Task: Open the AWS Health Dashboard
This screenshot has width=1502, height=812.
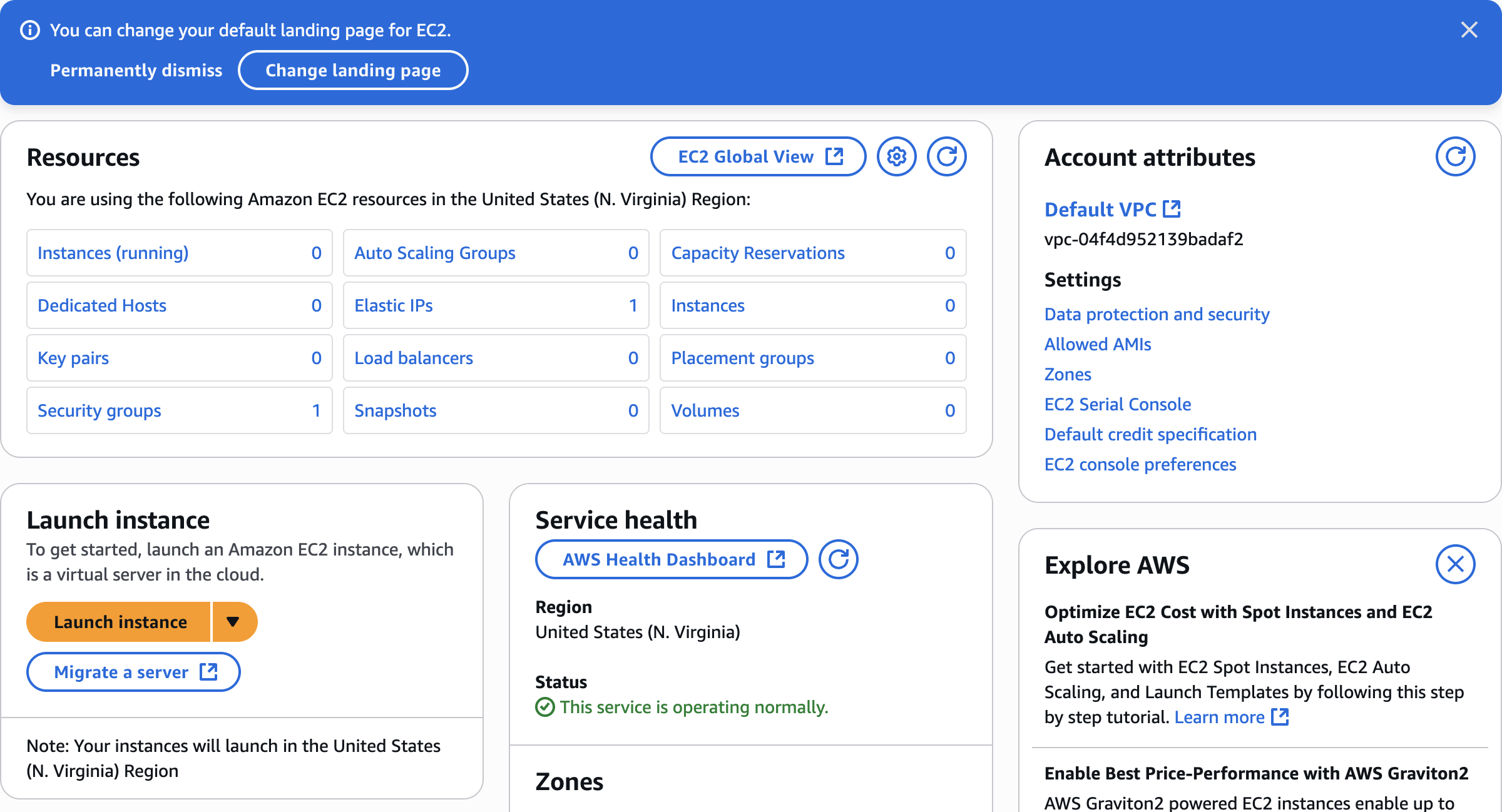Action: click(x=672, y=559)
